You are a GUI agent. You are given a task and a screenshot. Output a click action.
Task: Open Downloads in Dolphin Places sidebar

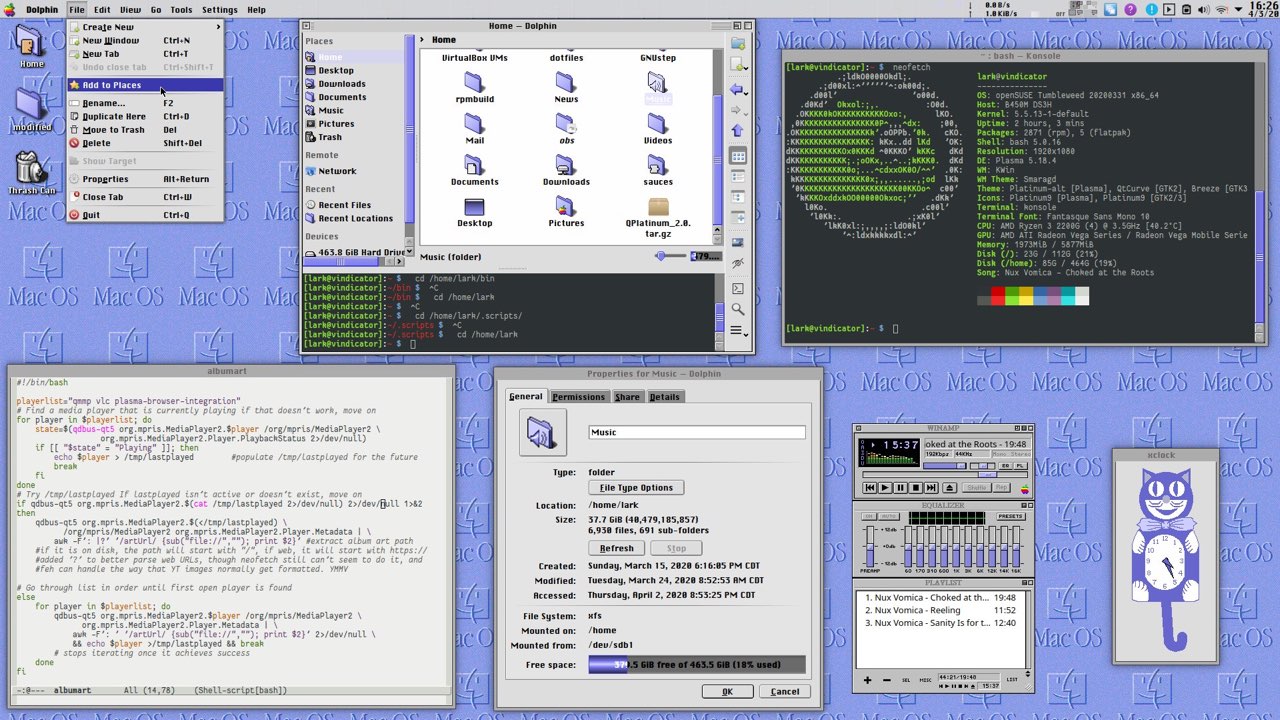pyautogui.click(x=342, y=84)
